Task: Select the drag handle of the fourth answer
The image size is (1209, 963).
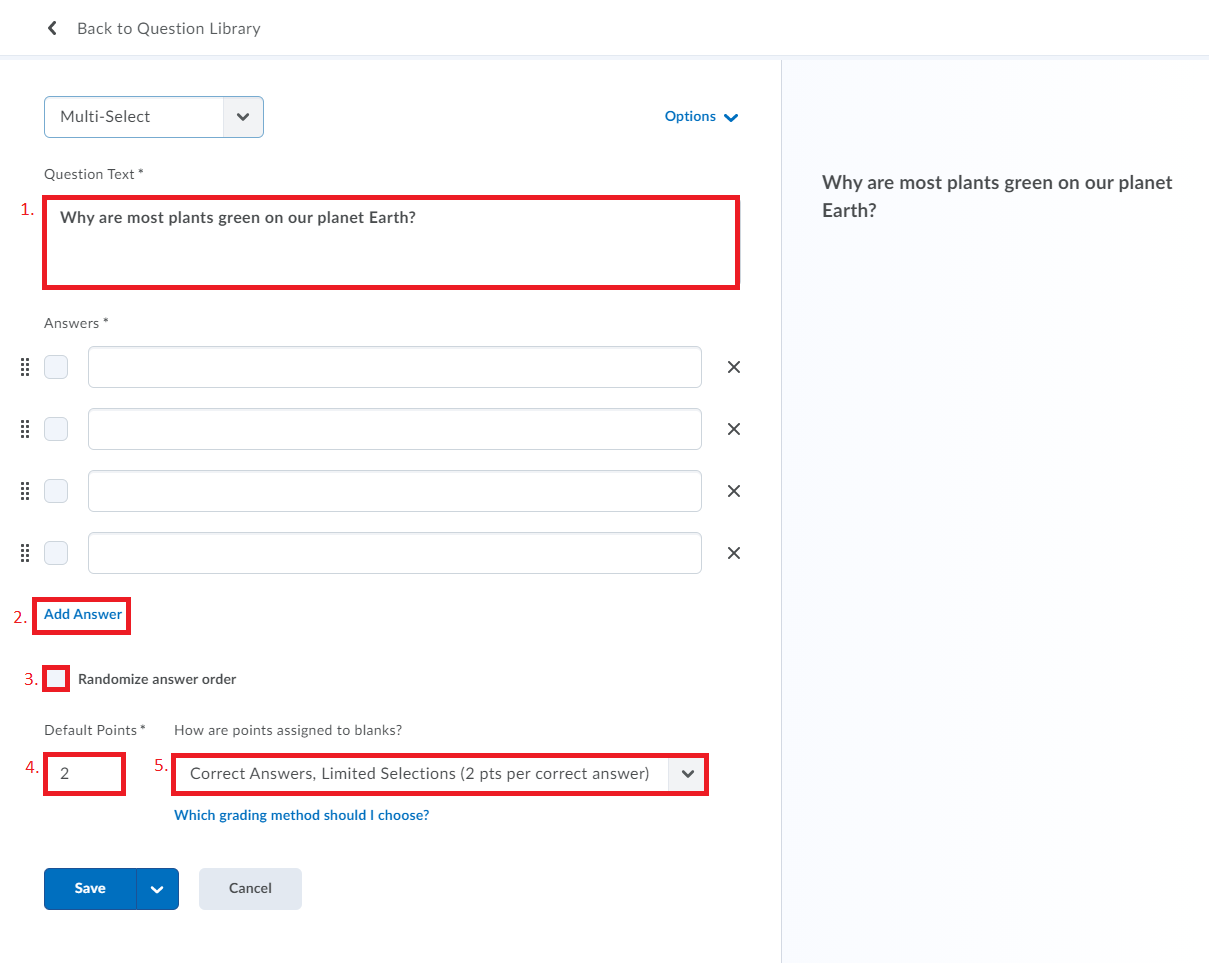Action: pos(24,553)
